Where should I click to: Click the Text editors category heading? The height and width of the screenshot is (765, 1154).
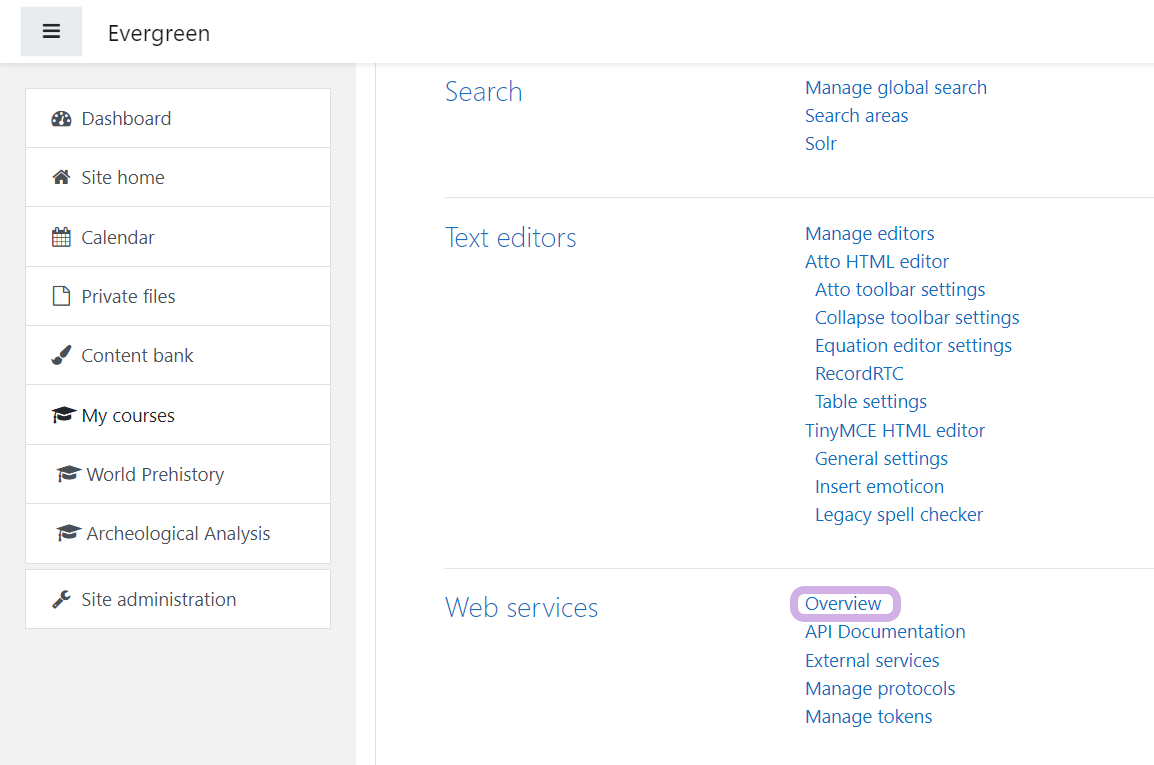point(510,238)
